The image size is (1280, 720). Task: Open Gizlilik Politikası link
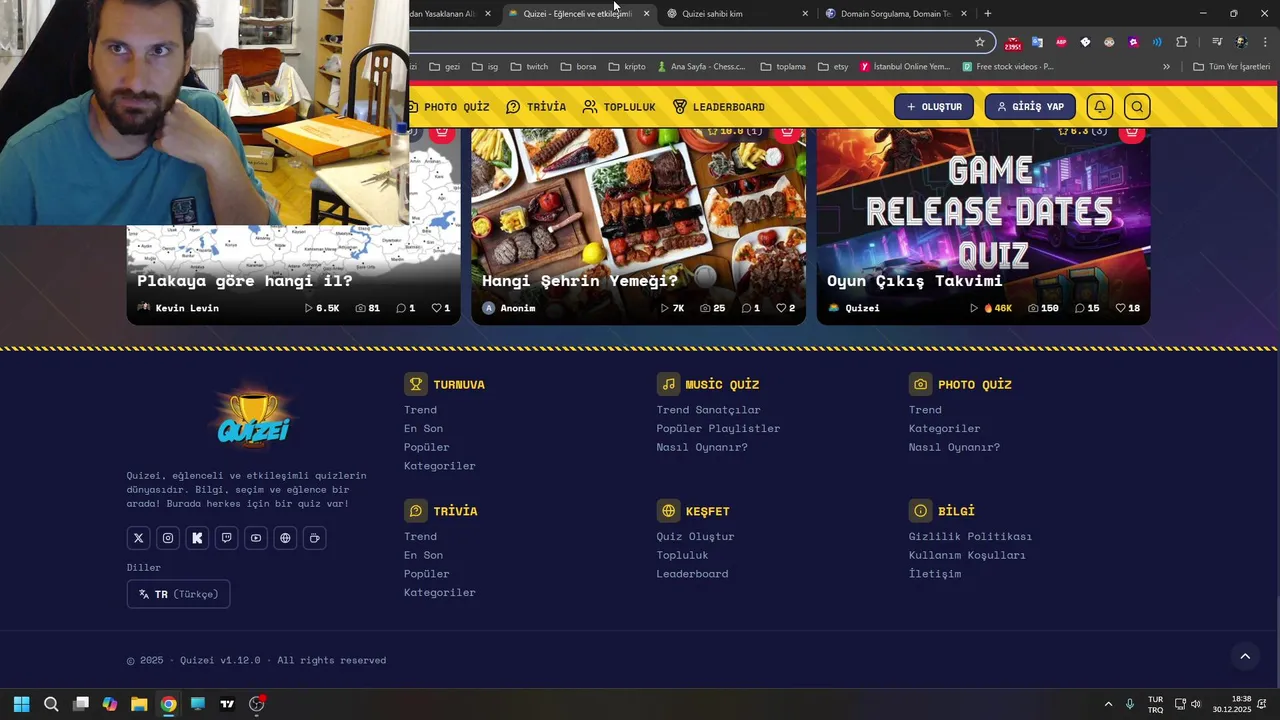(x=970, y=537)
